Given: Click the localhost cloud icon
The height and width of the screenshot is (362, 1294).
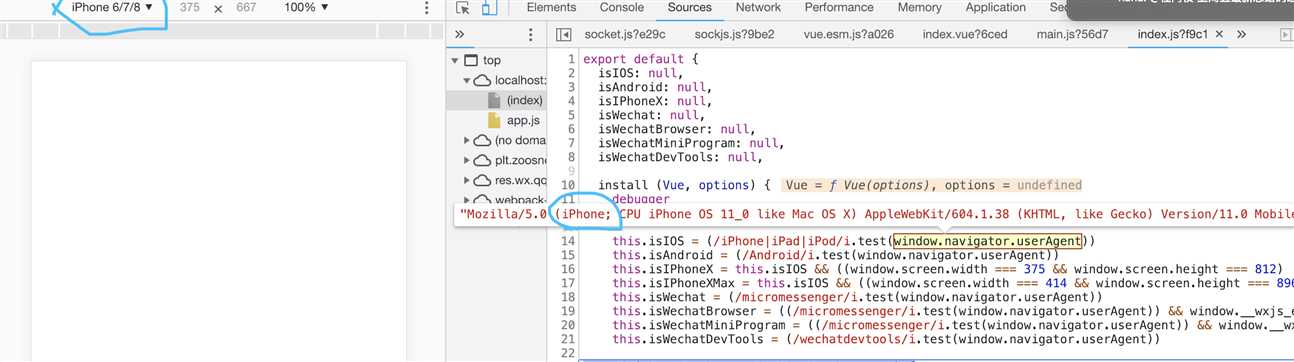Looking at the screenshot, I should 483,80.
